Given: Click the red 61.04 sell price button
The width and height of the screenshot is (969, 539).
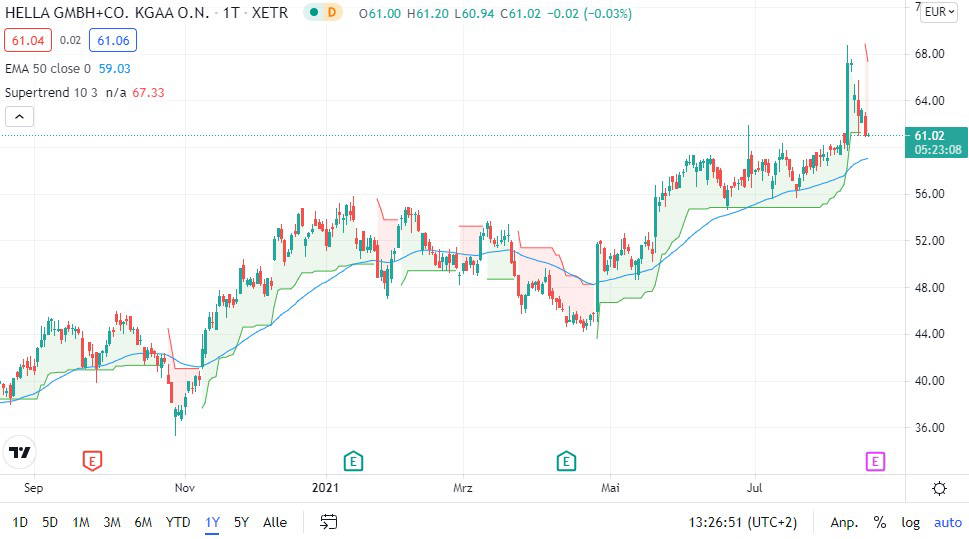Looking at the screenshot, I should (x=28, y=41).
